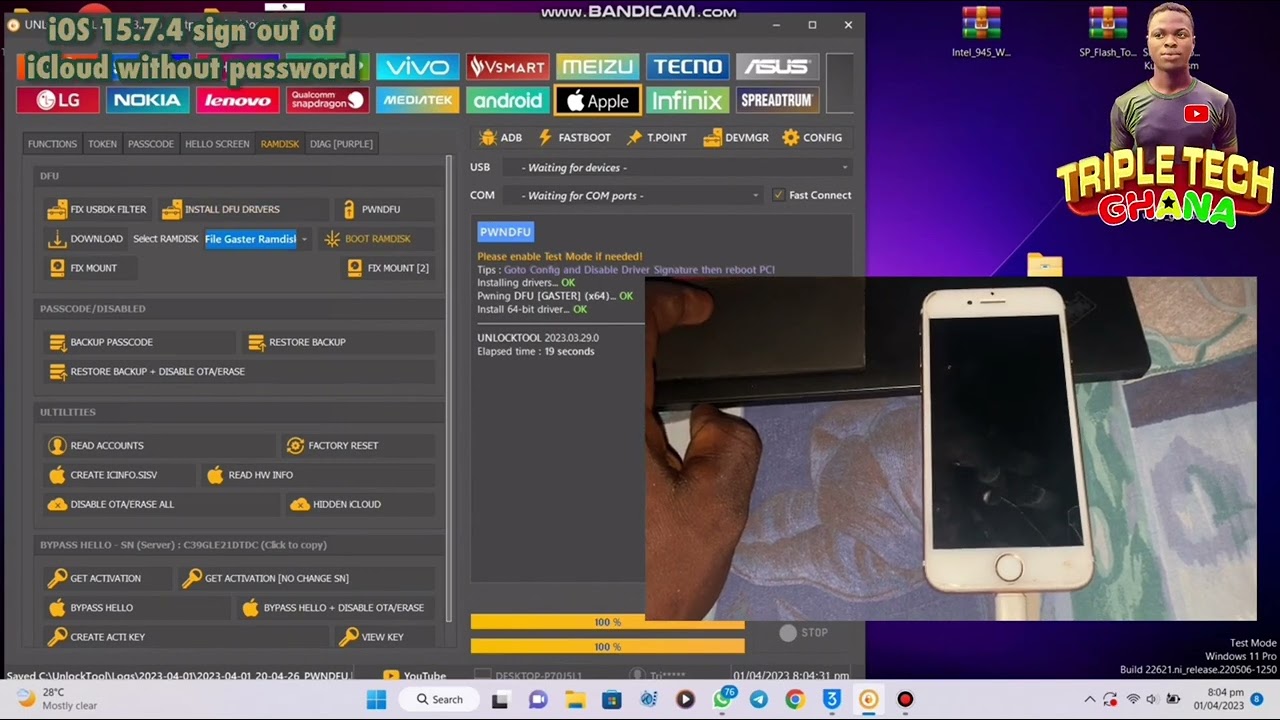Choose the Qualcomm Snapdragon tile
This screenshot has height=720, width=1280.
point(327,100)
